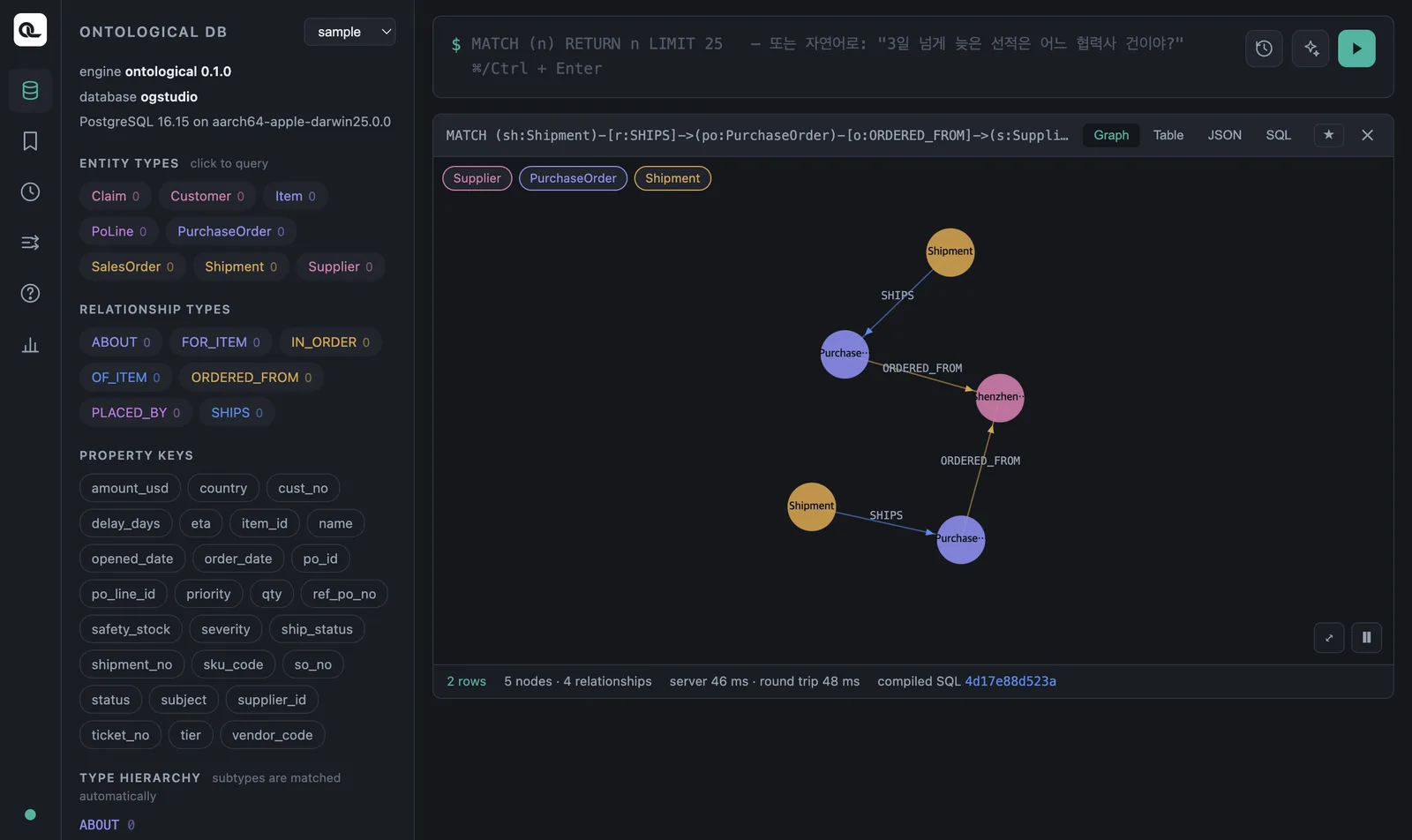This screenshot has width=1412, height=840.
Task: Open saved bookmarks in left sidebar
Action: 30,141
